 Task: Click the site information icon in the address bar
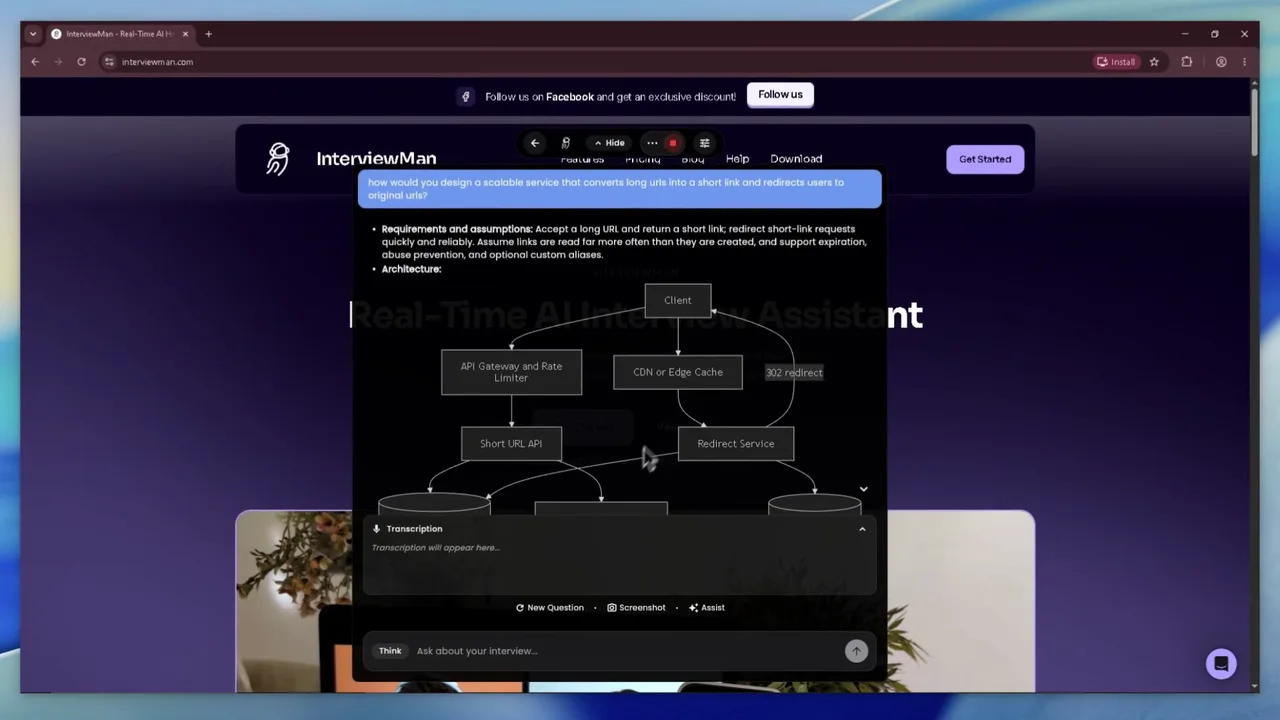(x=109, y=62)
